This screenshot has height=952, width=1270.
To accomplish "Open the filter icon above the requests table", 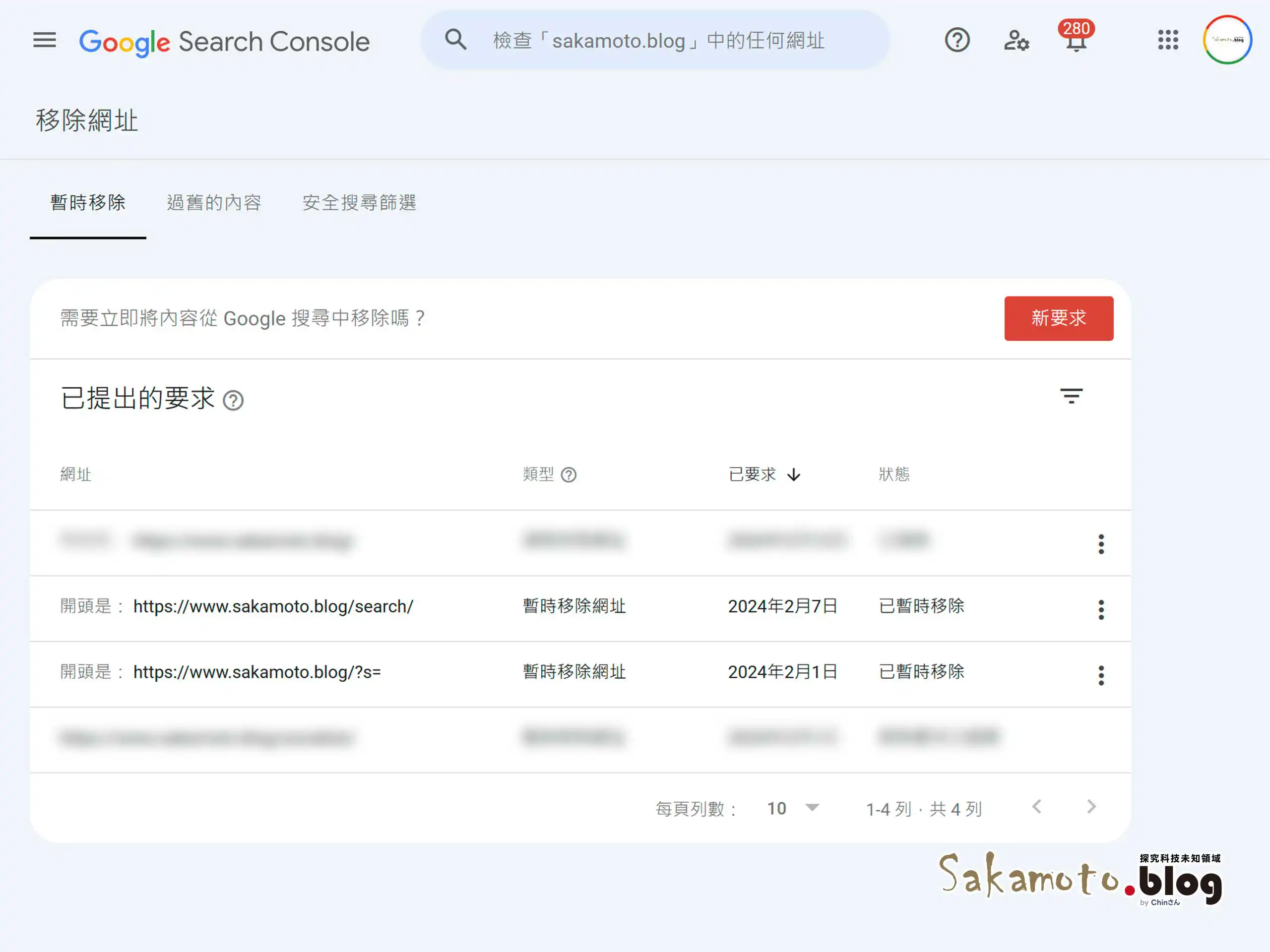I will pos(1072,397).
